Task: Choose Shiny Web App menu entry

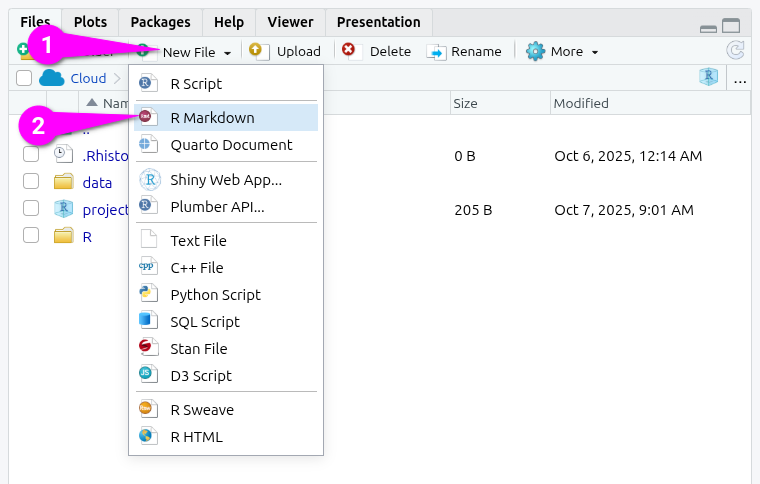Action: [x=226, y=180]
